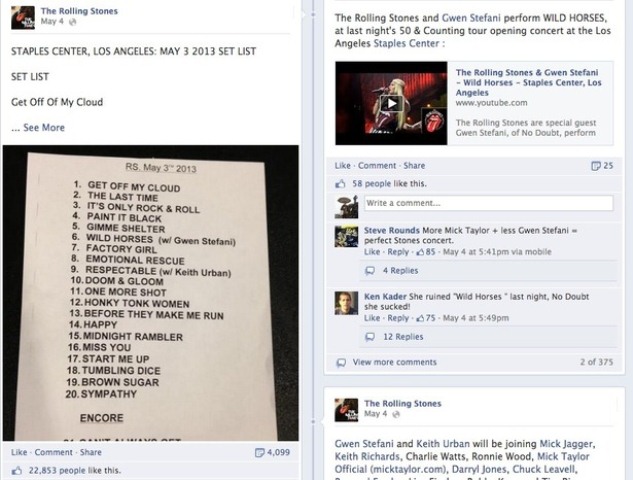This screenshot has height=480, width=633.
Task: Click the shares icon showing 25
Action: (596, 166)
